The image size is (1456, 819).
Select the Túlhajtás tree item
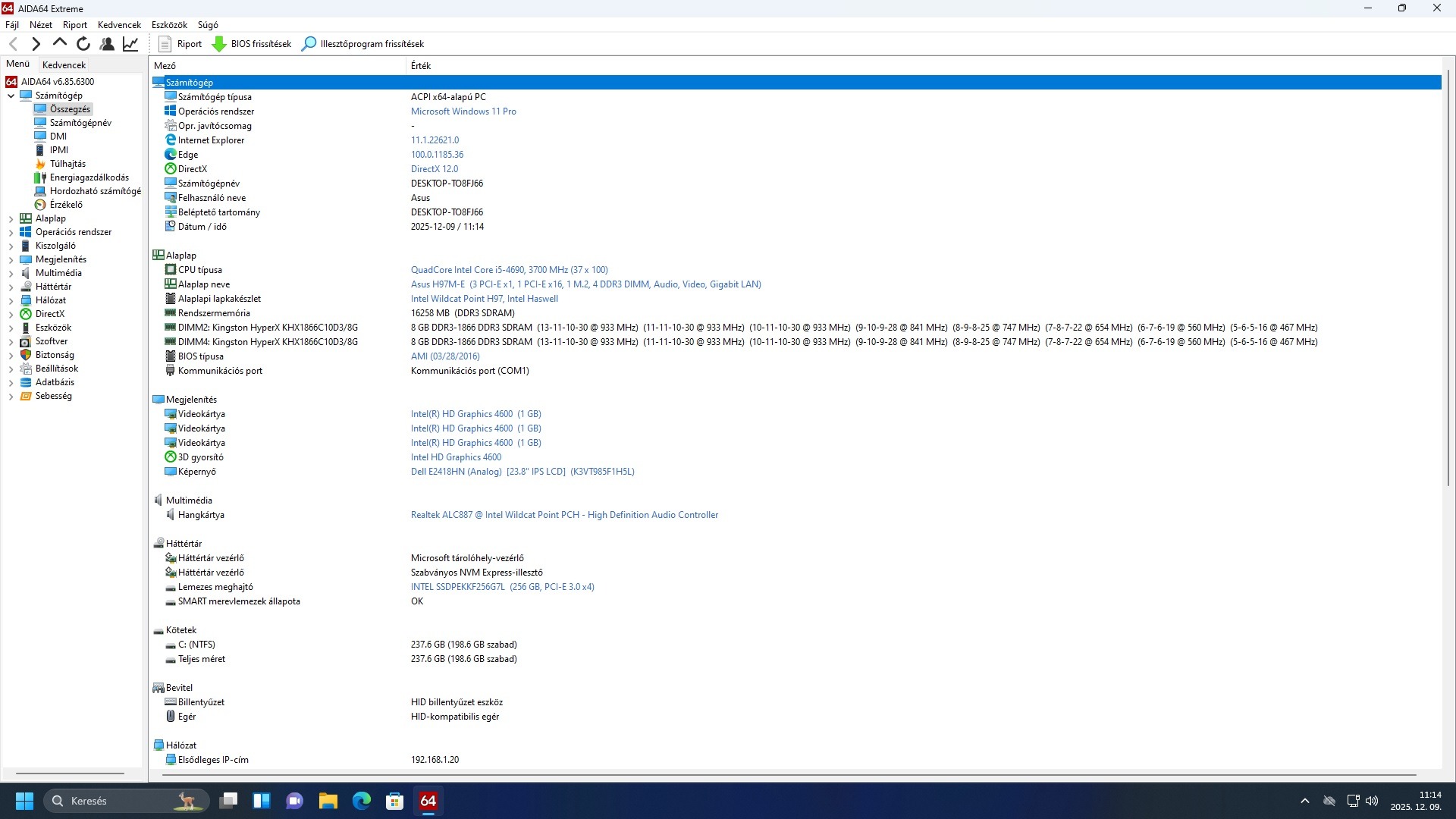pos(67,164)
